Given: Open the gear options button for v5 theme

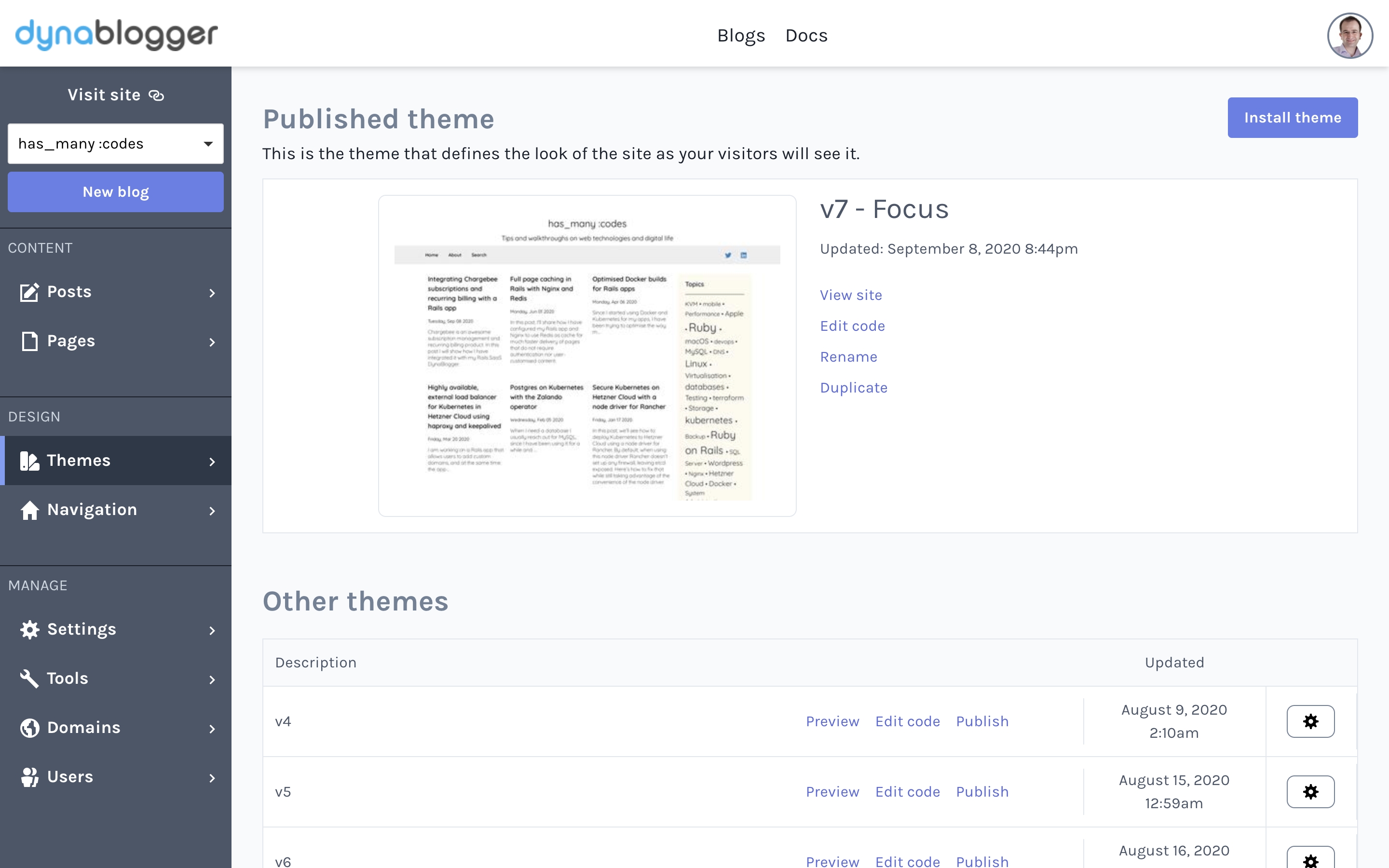Looking at the screenshot, I should click(1310, 792).
